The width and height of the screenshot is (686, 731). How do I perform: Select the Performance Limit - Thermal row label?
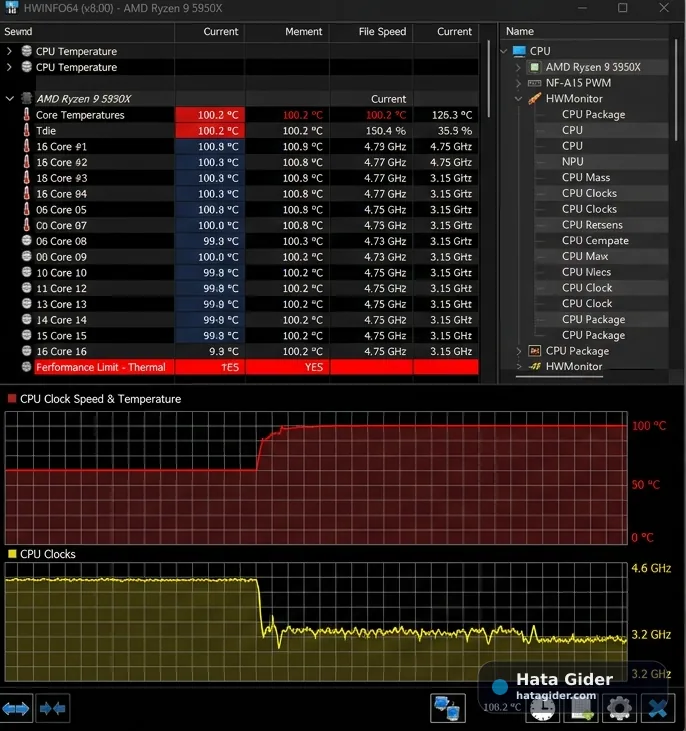[100, 367]
